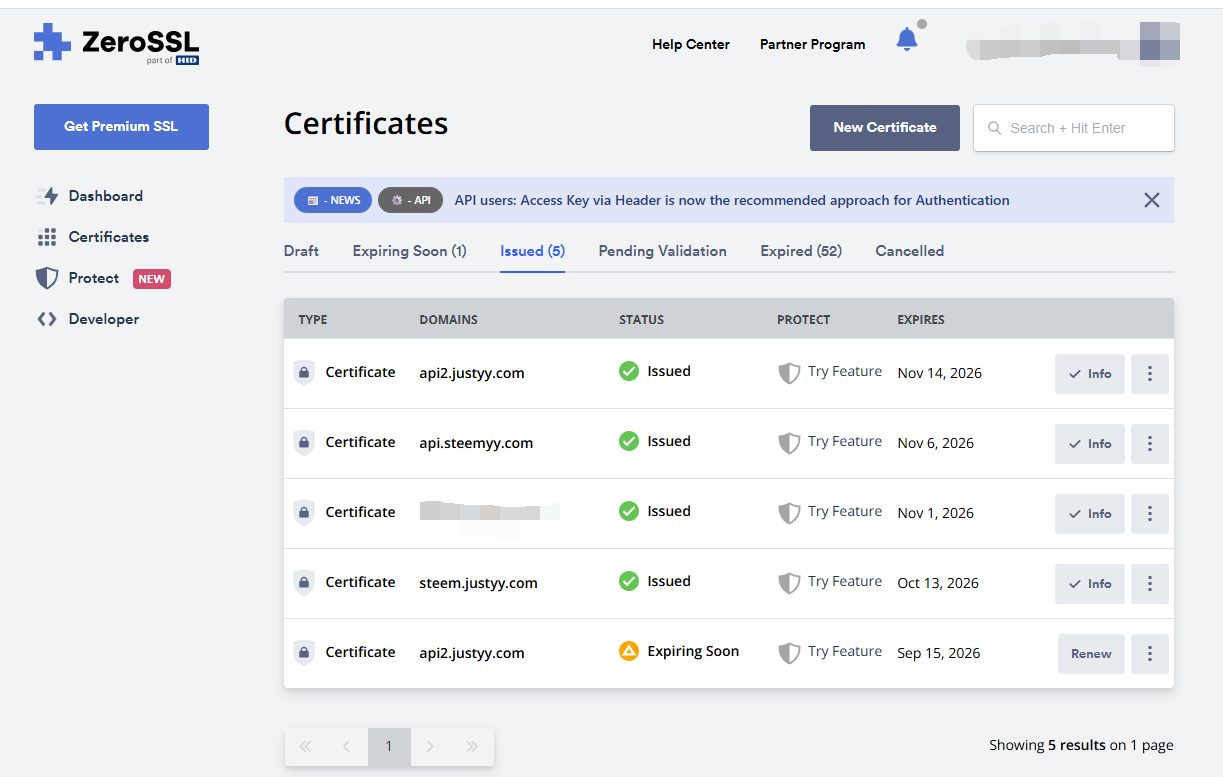Show the Cancelled tab

pyautogui.click(x=910, y=251)
